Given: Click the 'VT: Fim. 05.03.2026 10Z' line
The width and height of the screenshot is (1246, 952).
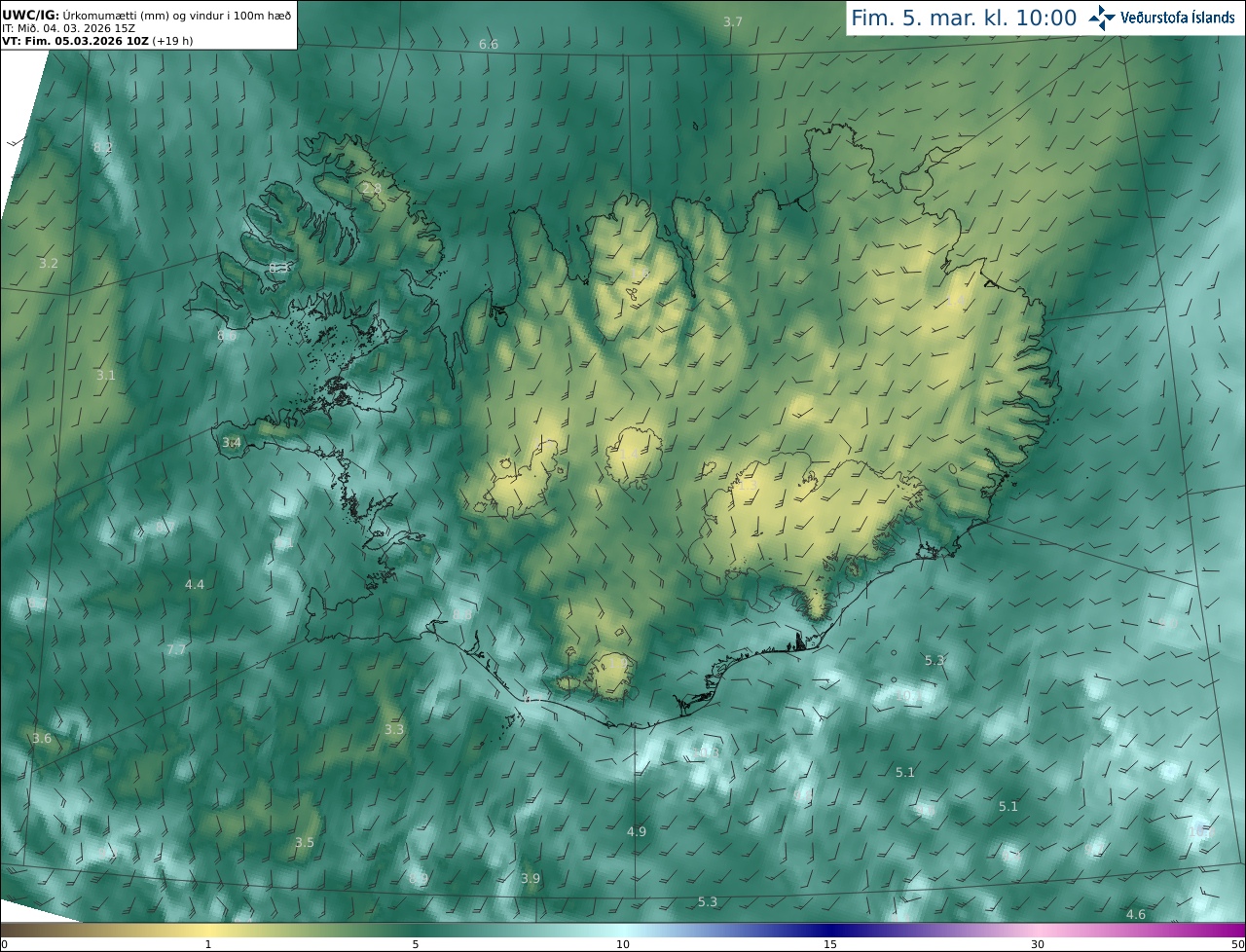Looking at the screenshot, I should click(99, 41).
